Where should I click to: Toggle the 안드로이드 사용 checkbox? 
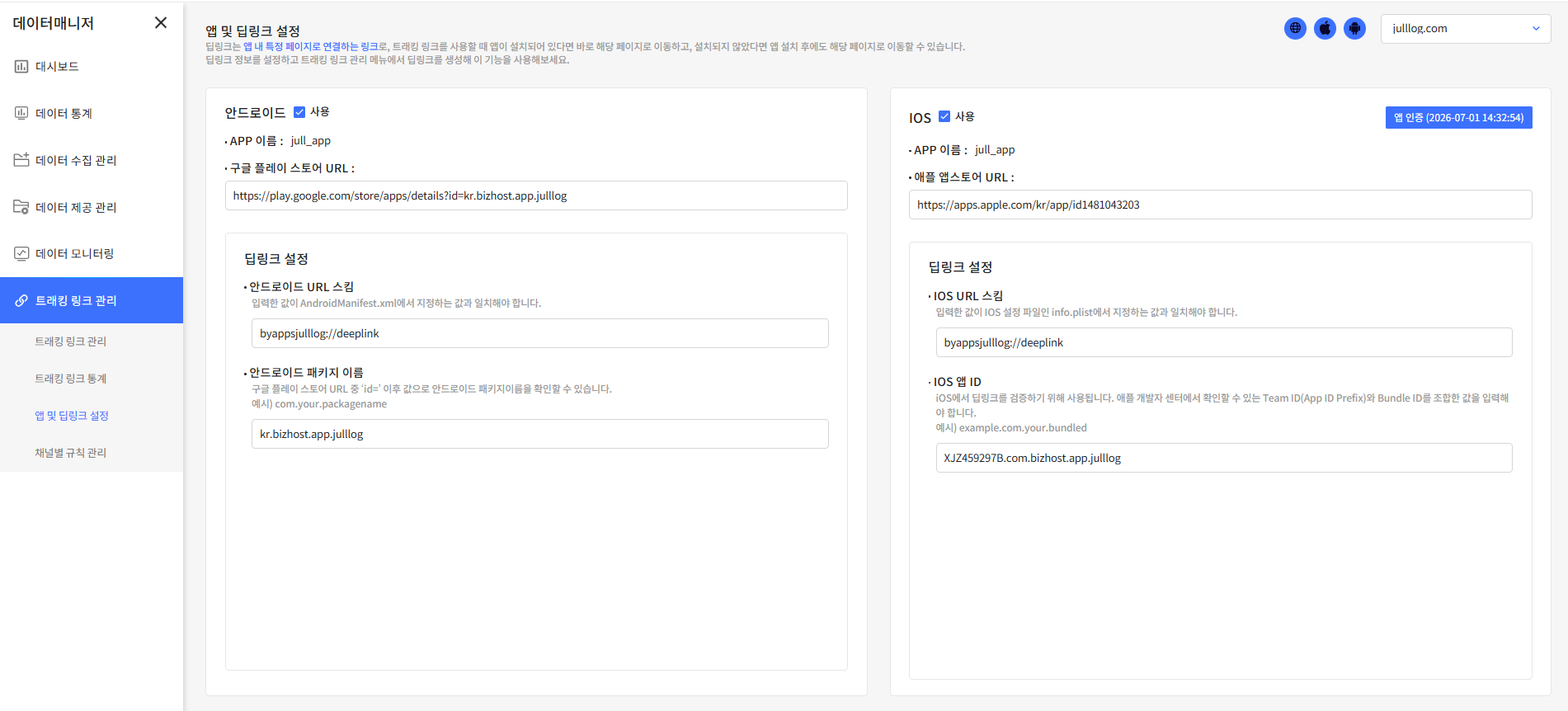click(x=299, y=112)
